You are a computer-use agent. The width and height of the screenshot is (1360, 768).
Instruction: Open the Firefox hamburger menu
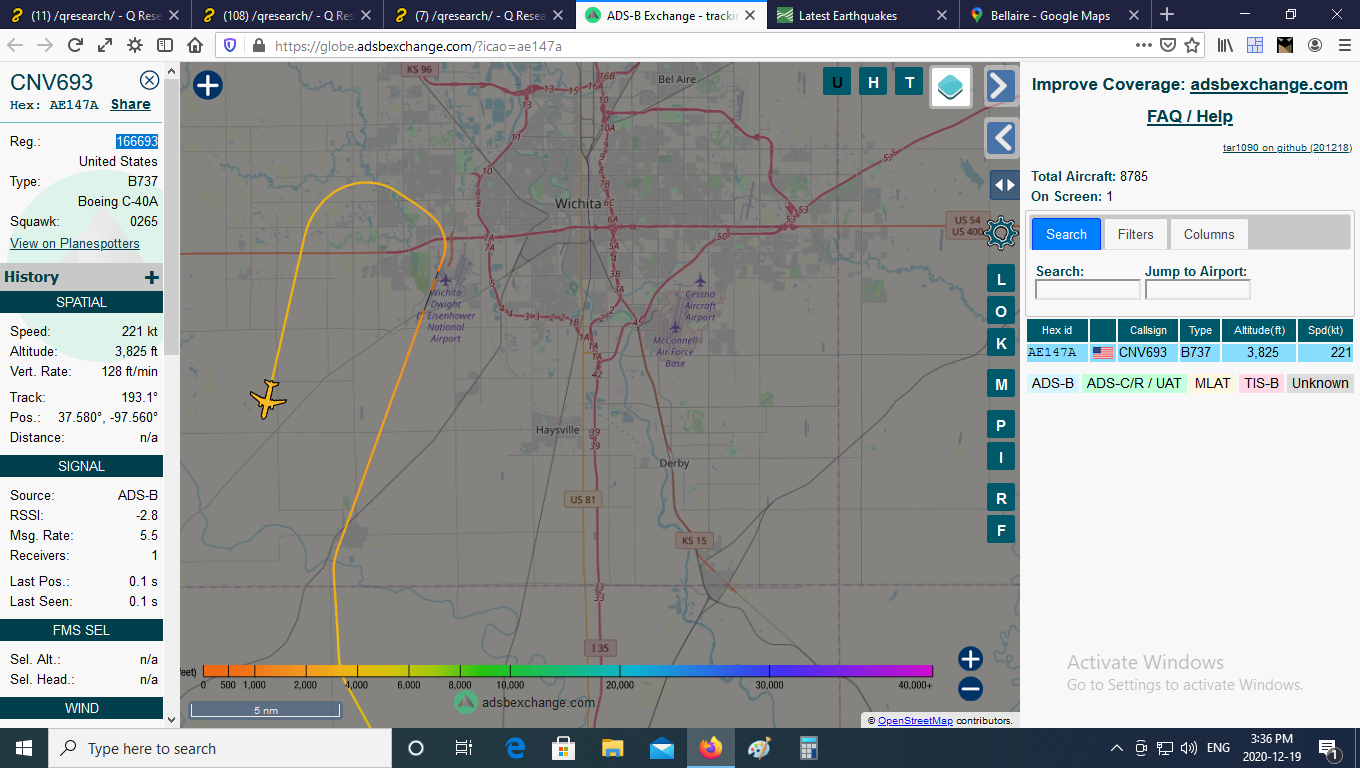[1343, 45]
